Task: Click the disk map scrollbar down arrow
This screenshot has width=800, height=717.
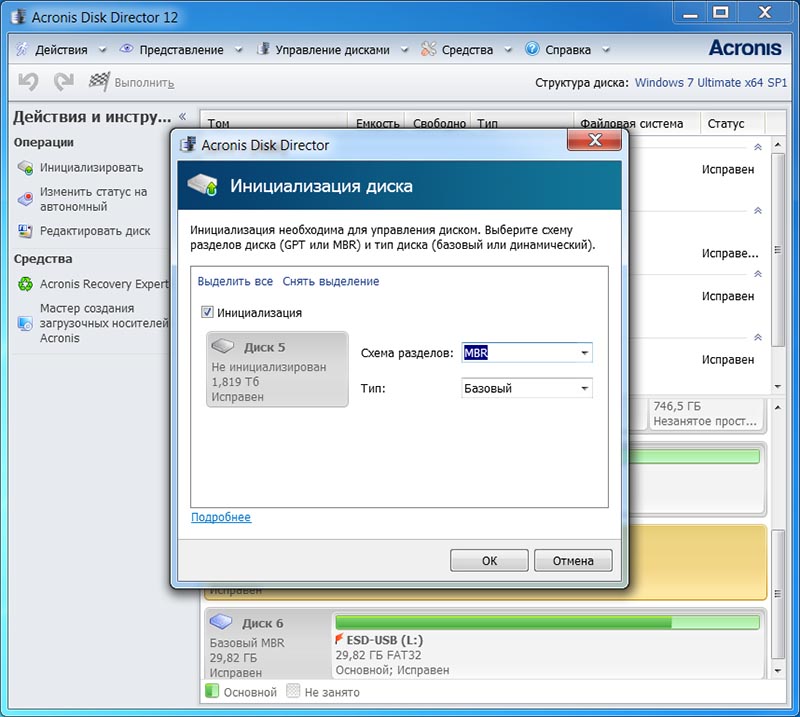Action: (778, 671)
